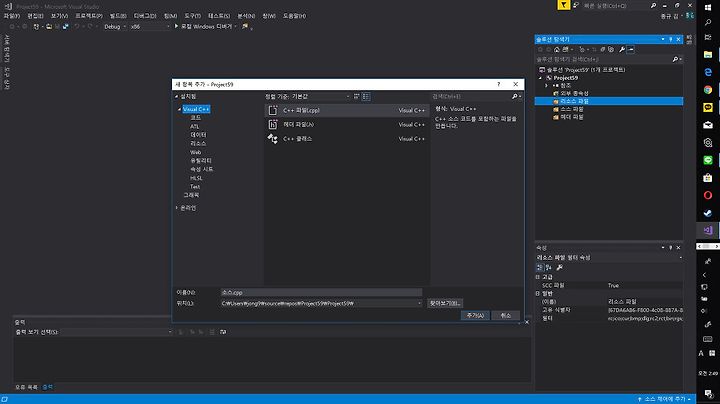Switch to the 오류 목록 tab

click(x=26, y=387)
